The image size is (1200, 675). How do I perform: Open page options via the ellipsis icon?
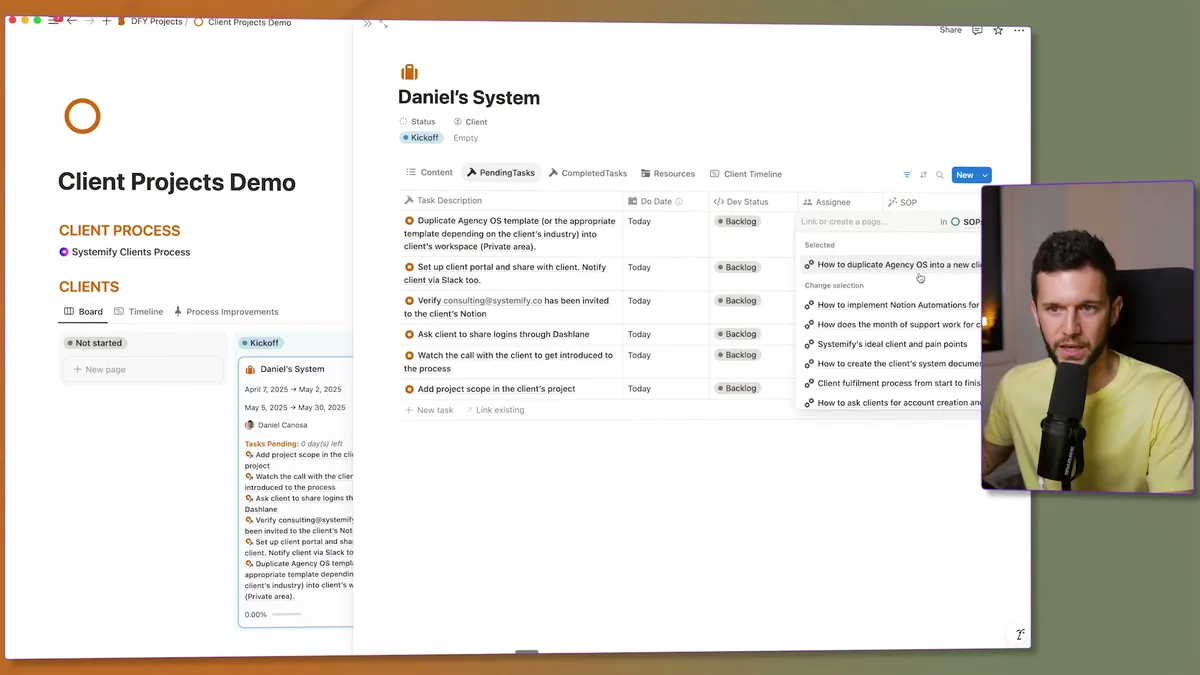click(1019, 30)
